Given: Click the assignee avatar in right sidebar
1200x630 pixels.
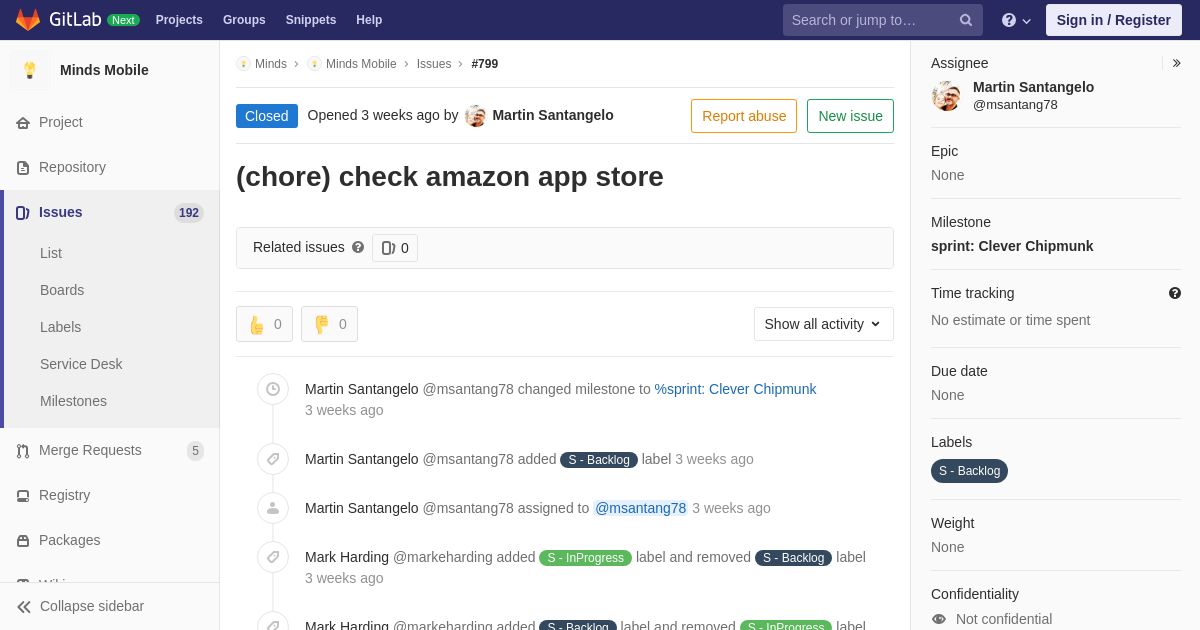Looking at the screenshot, I should click(946, 96).
